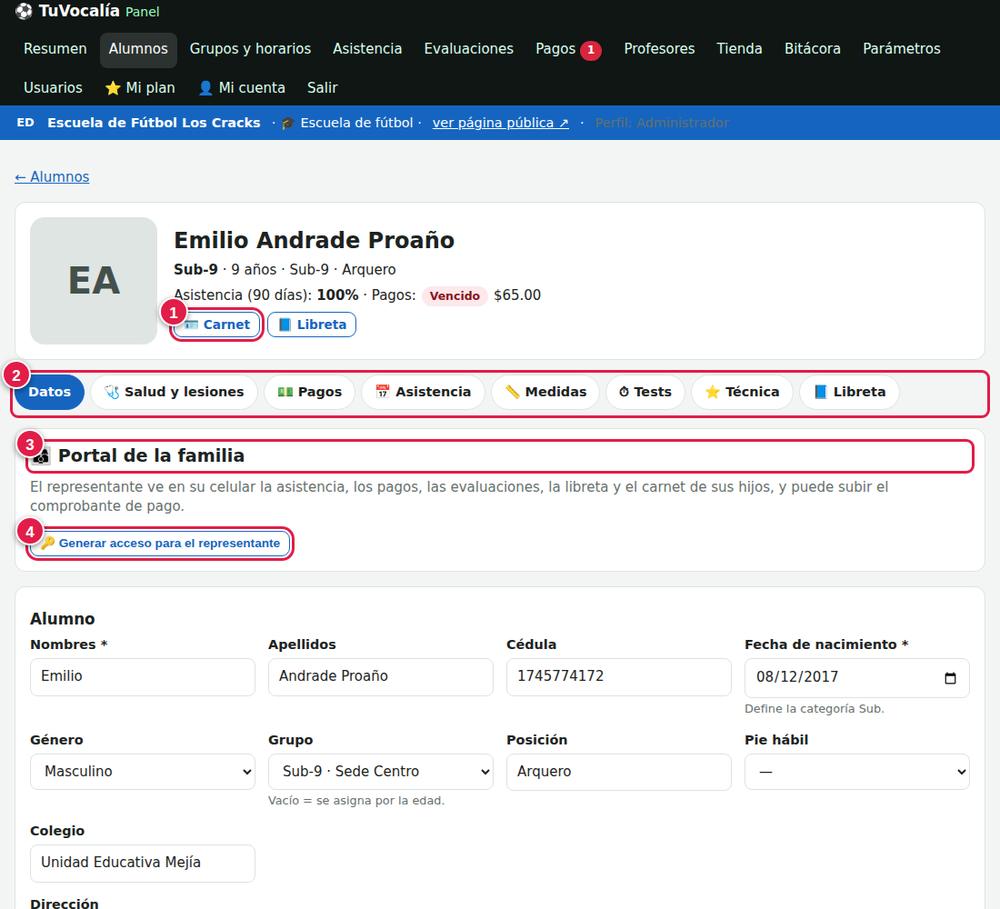Expand the Grupo dropdown
1000x909 pixels.
pos(381,772)
